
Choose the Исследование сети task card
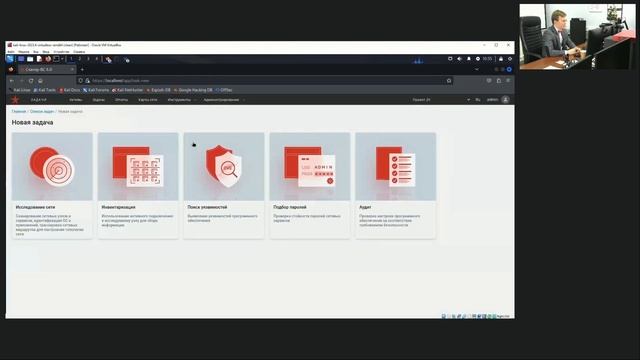[52, 186]
